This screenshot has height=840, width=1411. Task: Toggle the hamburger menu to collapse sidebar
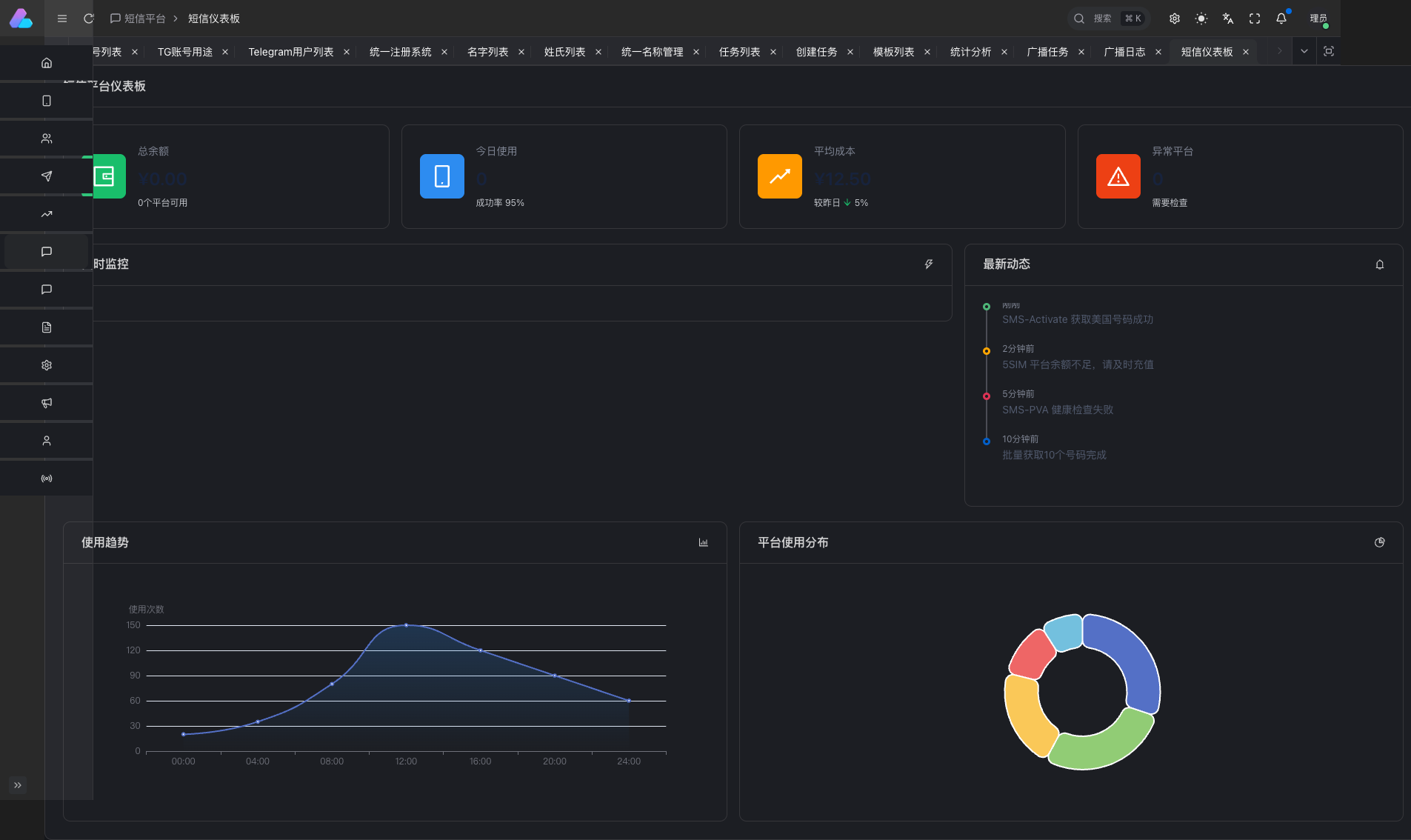point(62,19)
